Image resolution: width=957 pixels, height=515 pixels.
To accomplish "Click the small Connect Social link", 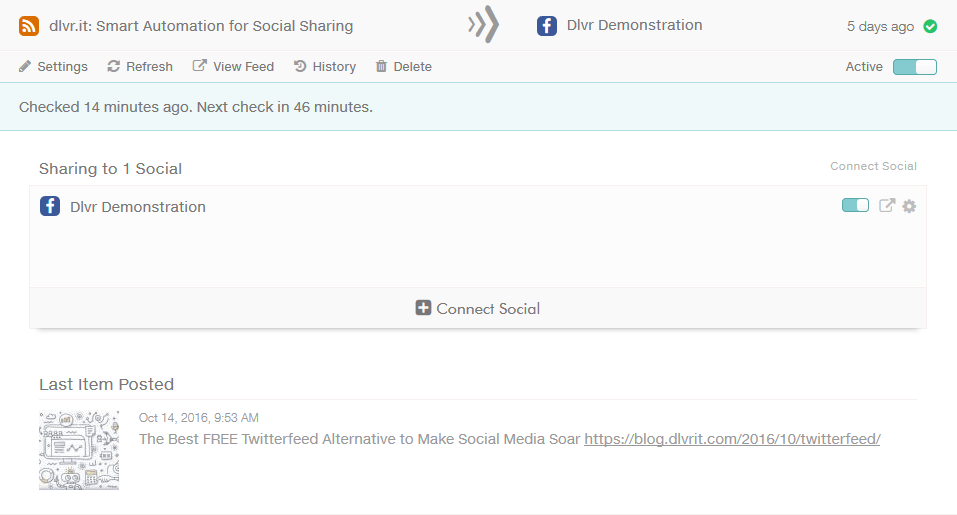I will pos(873,166).
